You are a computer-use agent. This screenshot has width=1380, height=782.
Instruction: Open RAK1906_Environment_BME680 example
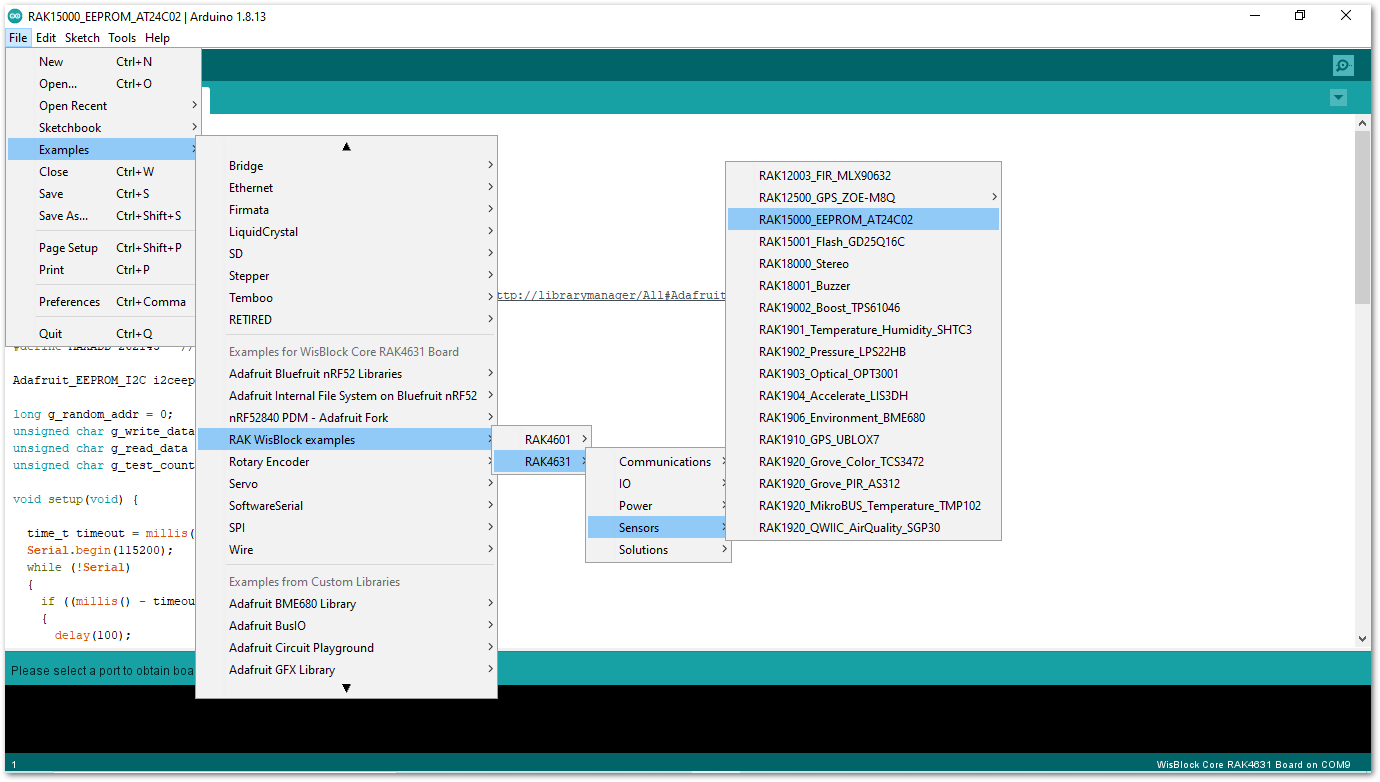(863, 418)
